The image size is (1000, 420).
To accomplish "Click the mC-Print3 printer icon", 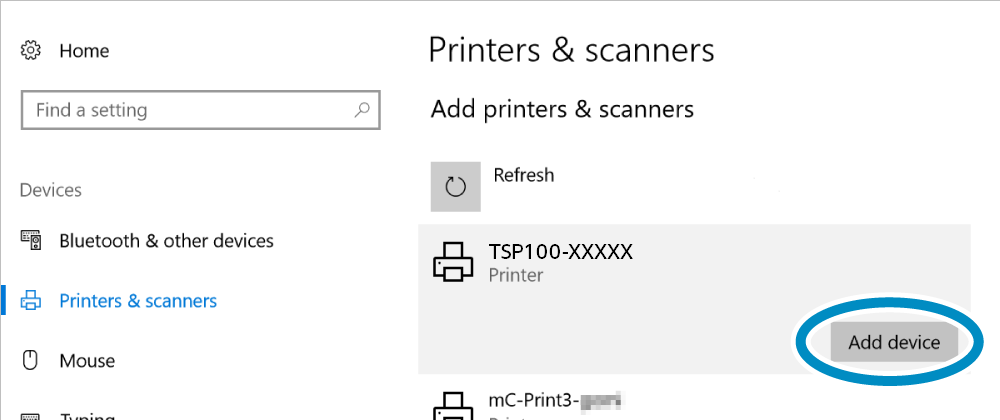I will (453, 404).
